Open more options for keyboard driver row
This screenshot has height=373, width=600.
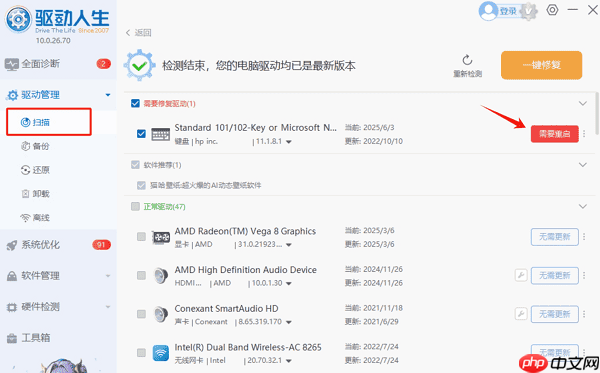click(584, 134)
